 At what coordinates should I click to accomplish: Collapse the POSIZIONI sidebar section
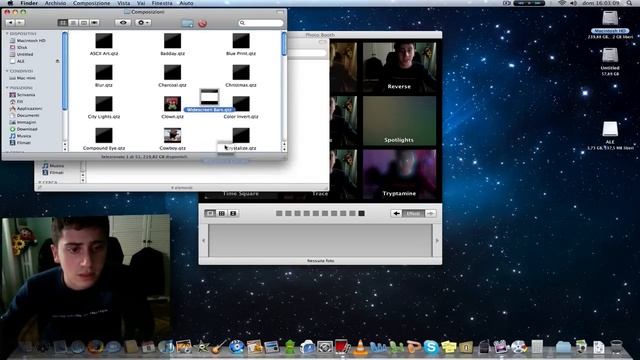point(7,88)
